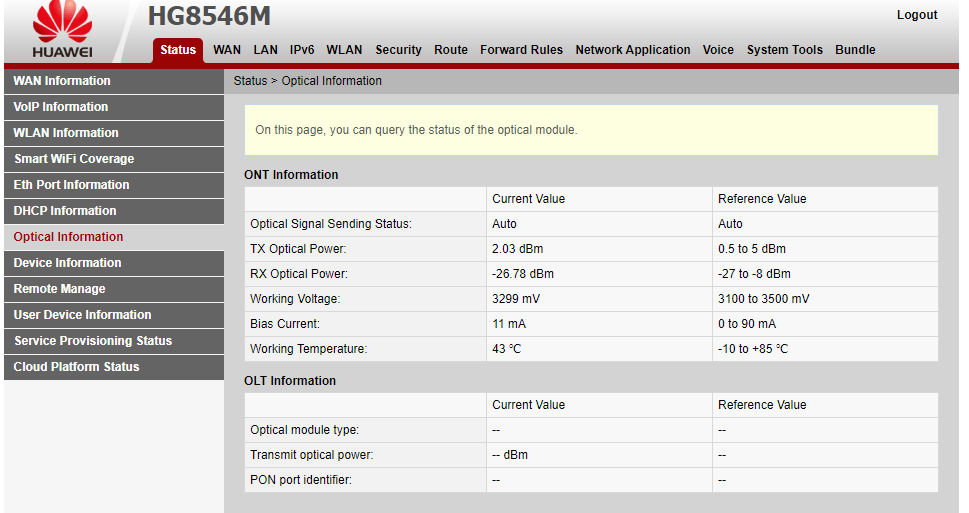The width and height of the screenshot is (969, 513).
Task: Click the 'Bias Current:' label
Action: [285, 324]
